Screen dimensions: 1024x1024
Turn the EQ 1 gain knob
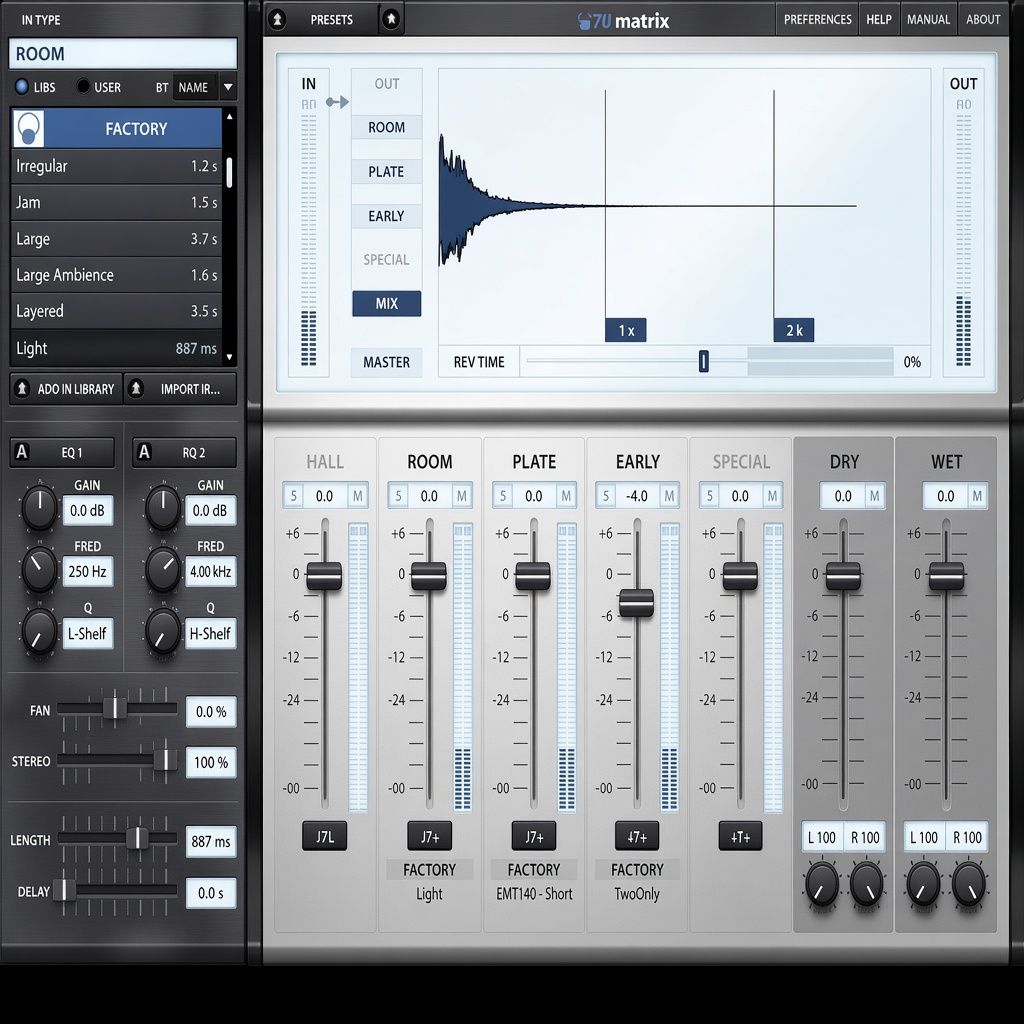(39, 507)
